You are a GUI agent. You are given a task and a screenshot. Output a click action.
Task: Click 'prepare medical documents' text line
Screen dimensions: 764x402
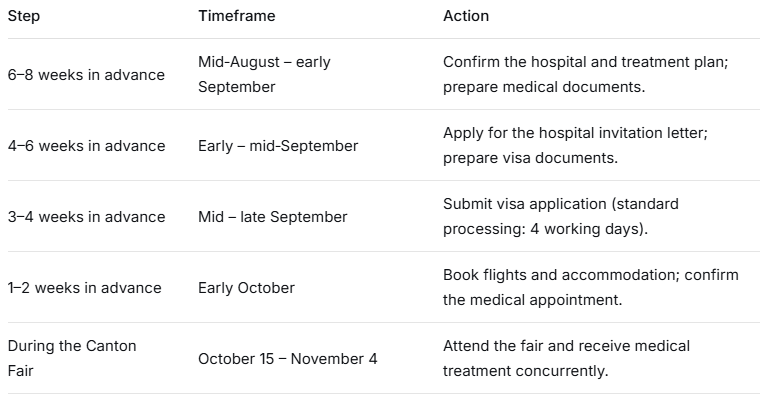(x=544, y=87)
